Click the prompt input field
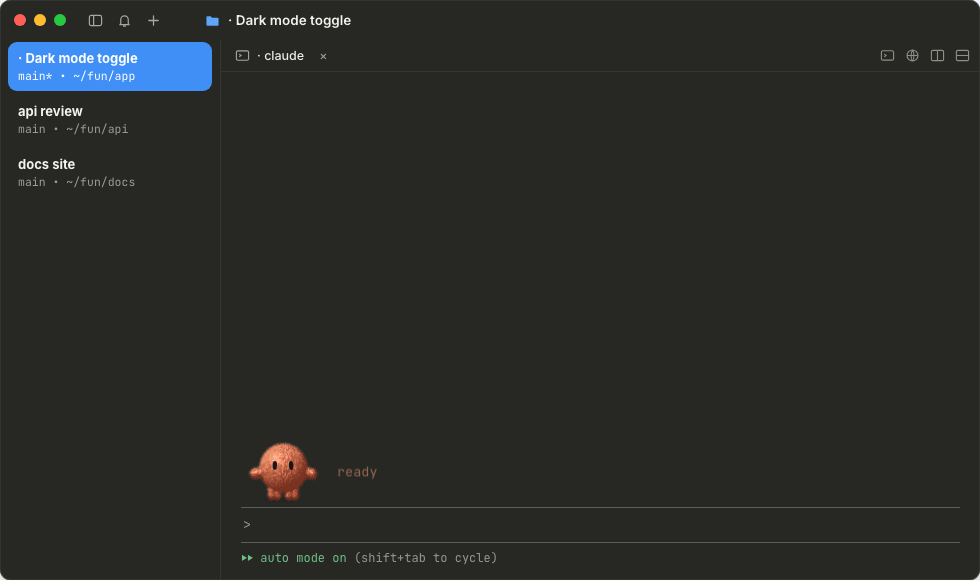The height and width of the screenshot is (581, 980). click(x=600, y=525)
